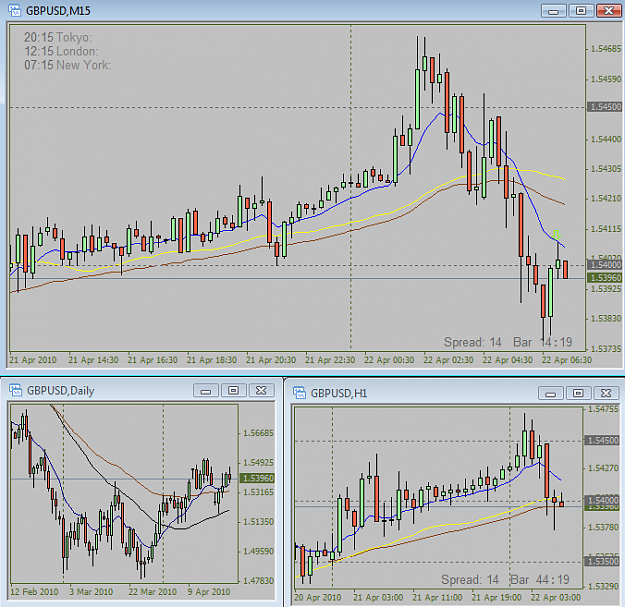This screenshot has height=607, width=625.
Task: Click the 1.53290 price scale value in H1 chart
Action: (603, 587)
